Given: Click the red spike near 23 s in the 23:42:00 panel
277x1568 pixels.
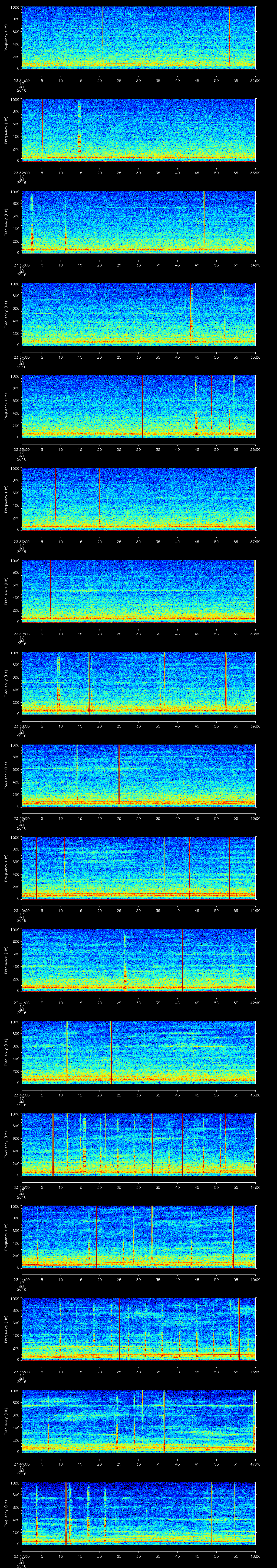Looking at the screenshot, I should (x=111, y=1052).
